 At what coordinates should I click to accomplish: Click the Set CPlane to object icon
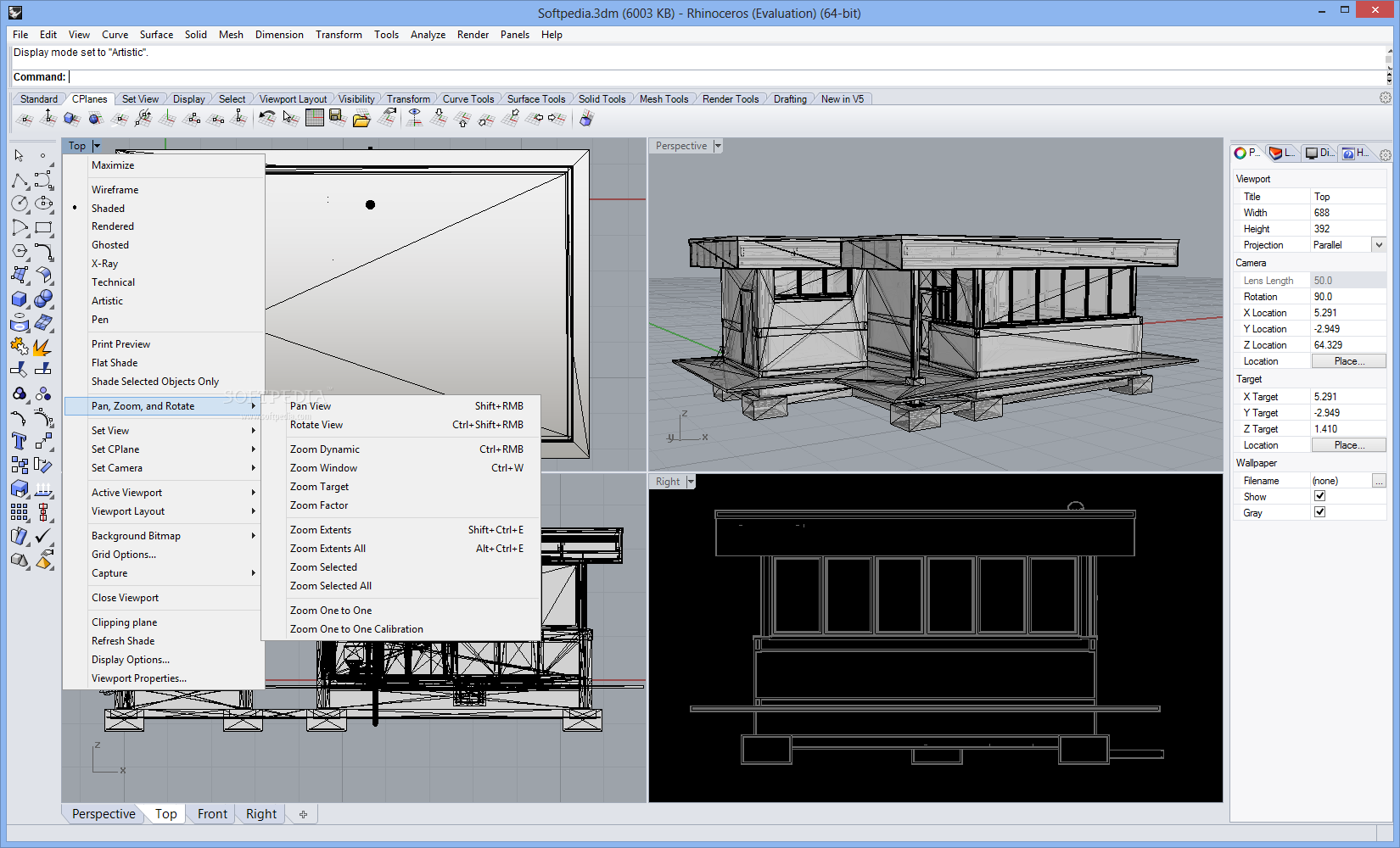72,118
